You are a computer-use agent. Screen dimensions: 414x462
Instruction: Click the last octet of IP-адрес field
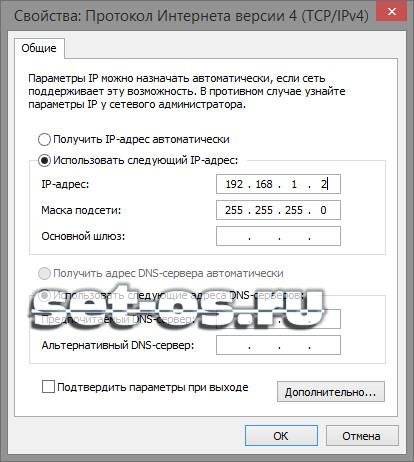324,184
